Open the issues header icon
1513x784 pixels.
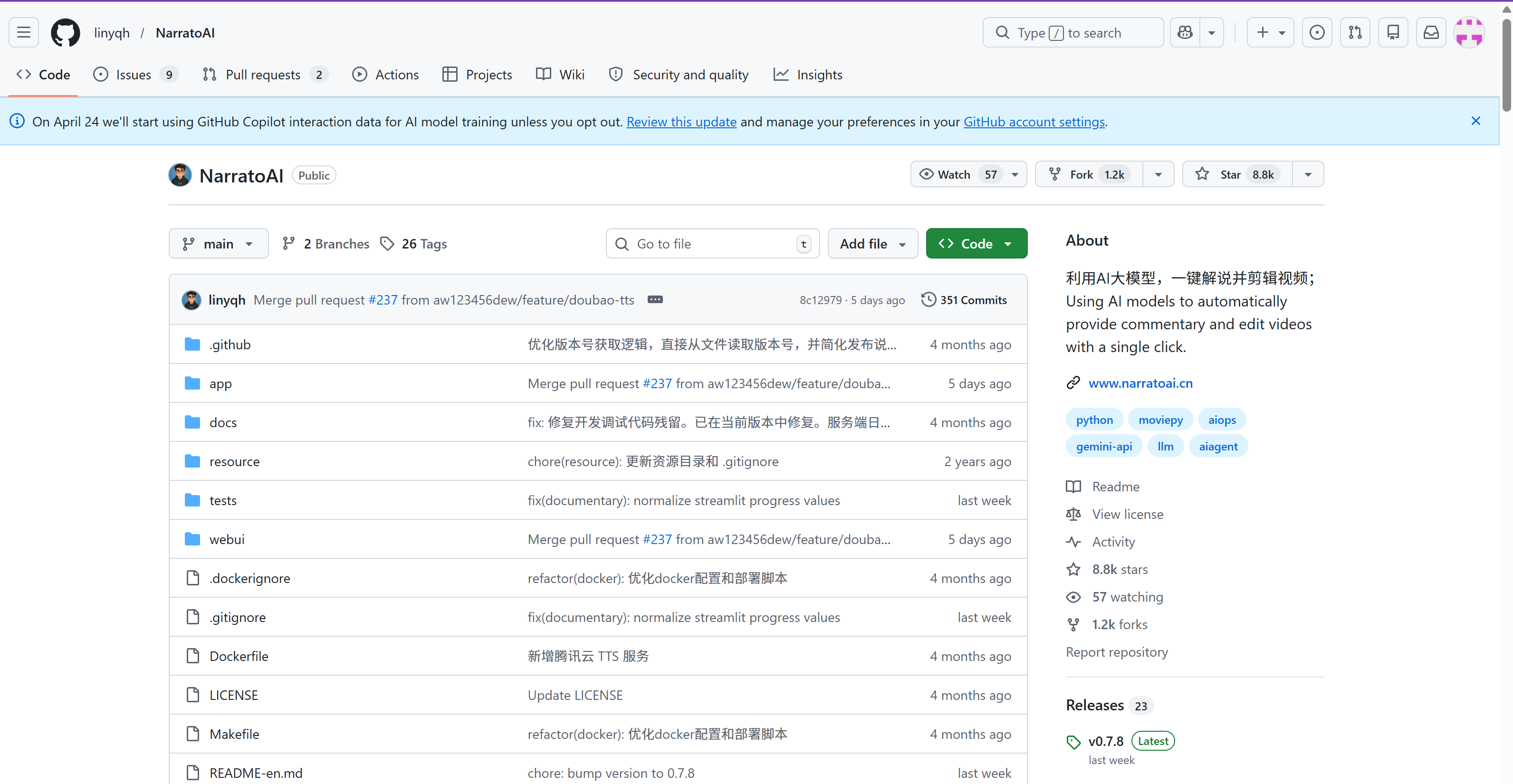(x=1317, y=32)
